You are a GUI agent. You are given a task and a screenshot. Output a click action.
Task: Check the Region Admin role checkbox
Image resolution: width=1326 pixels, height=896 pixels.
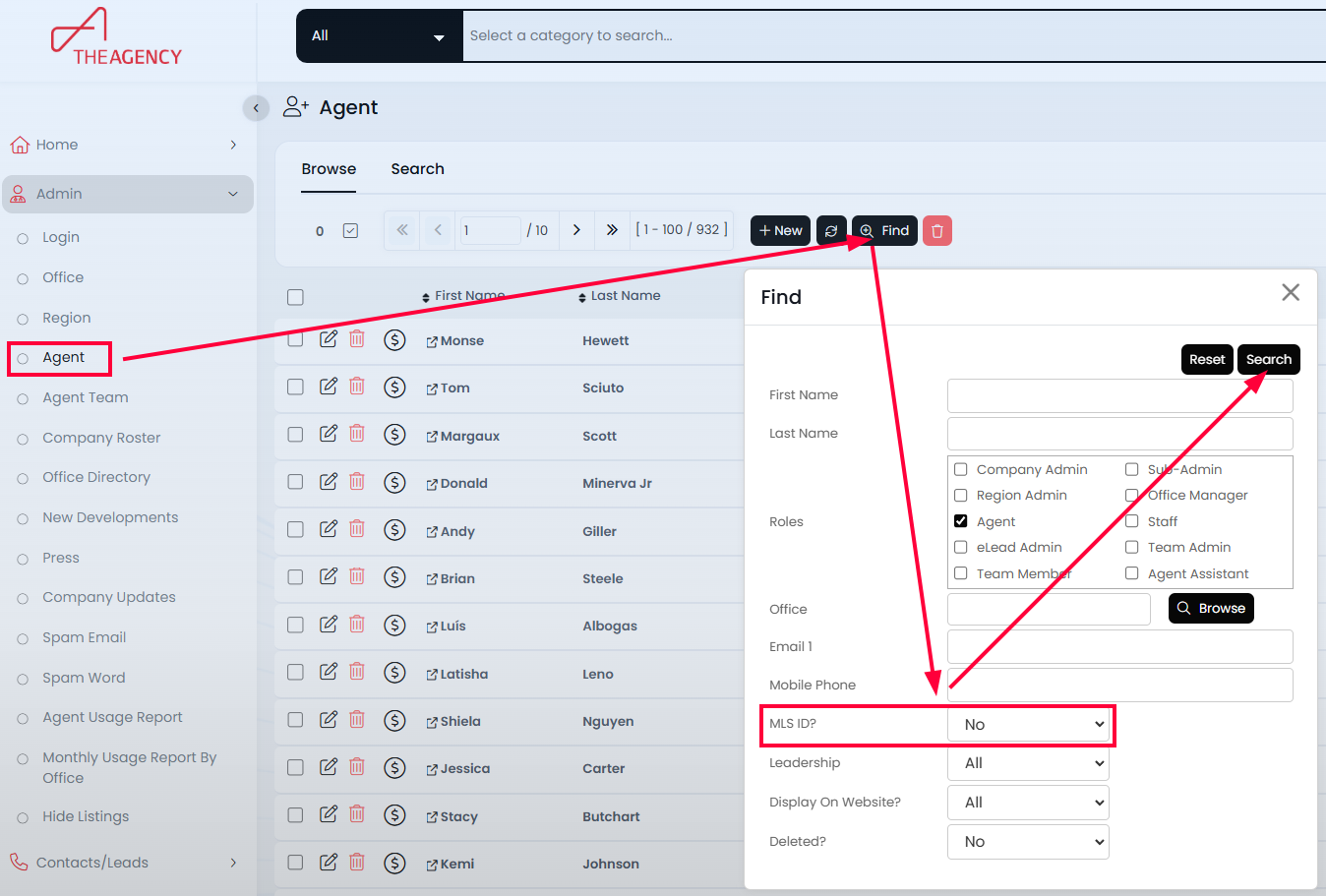pos(961,495)
